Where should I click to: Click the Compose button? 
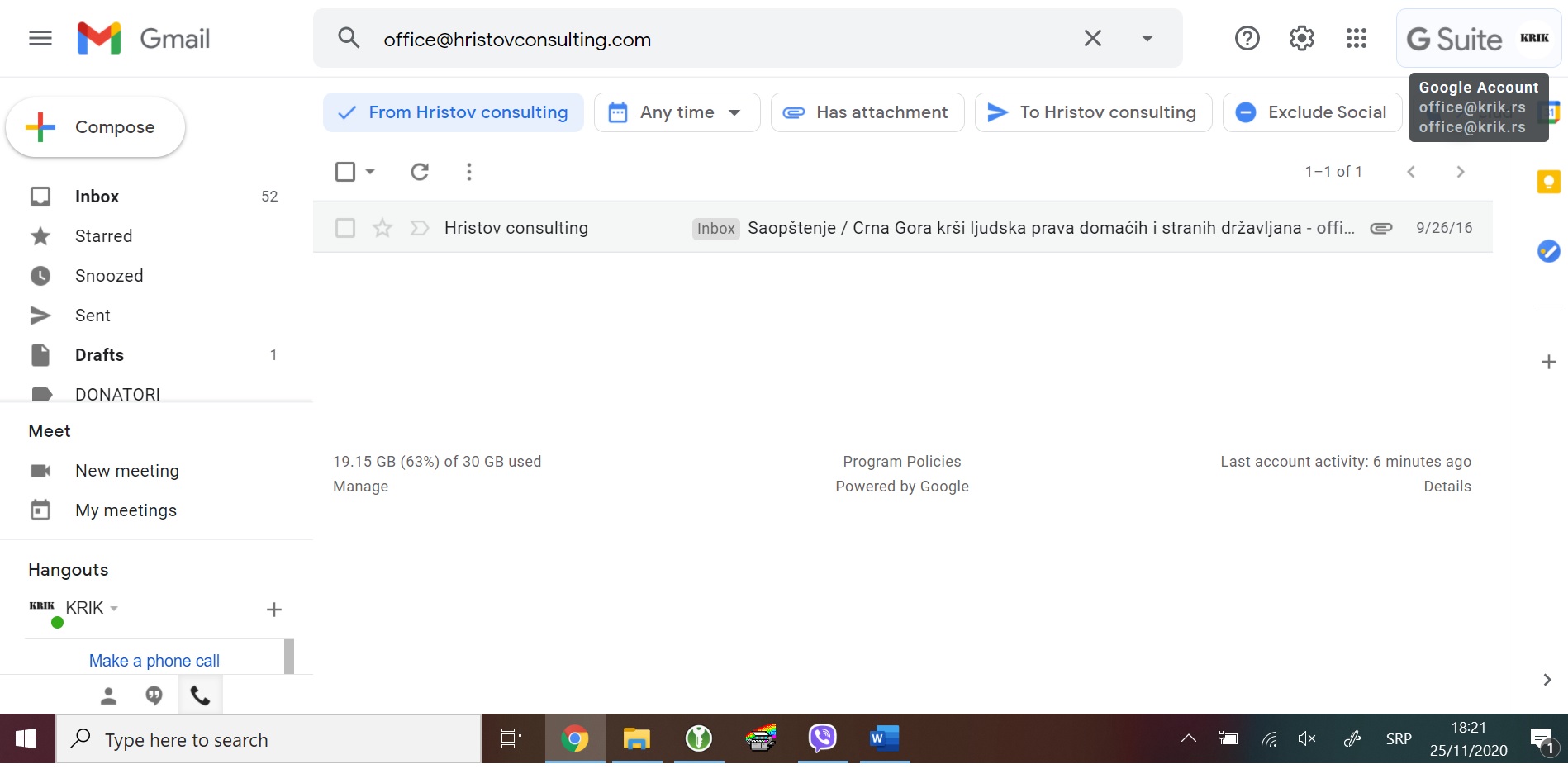coord(96,127)
